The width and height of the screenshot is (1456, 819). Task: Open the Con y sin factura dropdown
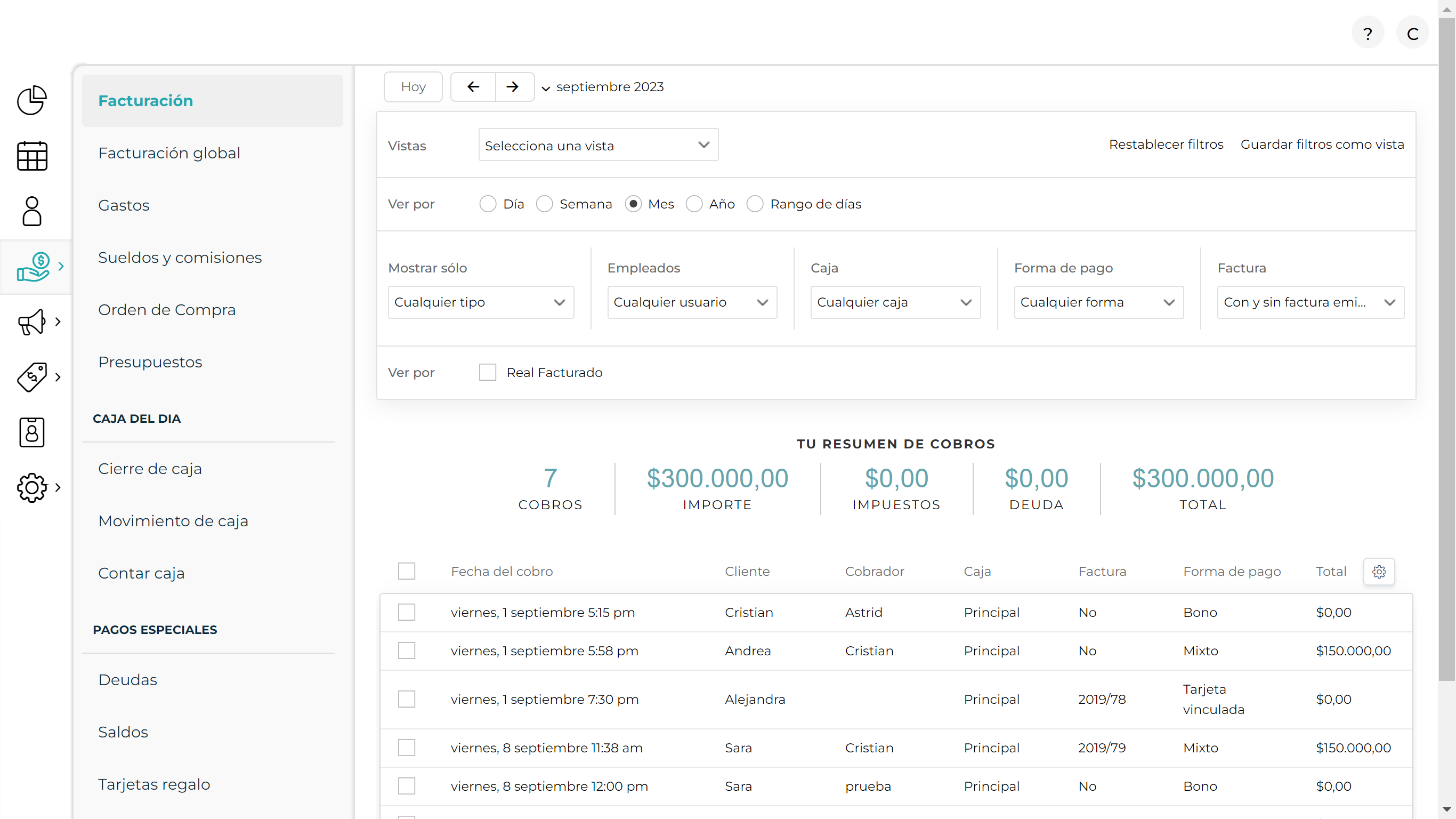pyautogui.click(x=1311, y=302)
